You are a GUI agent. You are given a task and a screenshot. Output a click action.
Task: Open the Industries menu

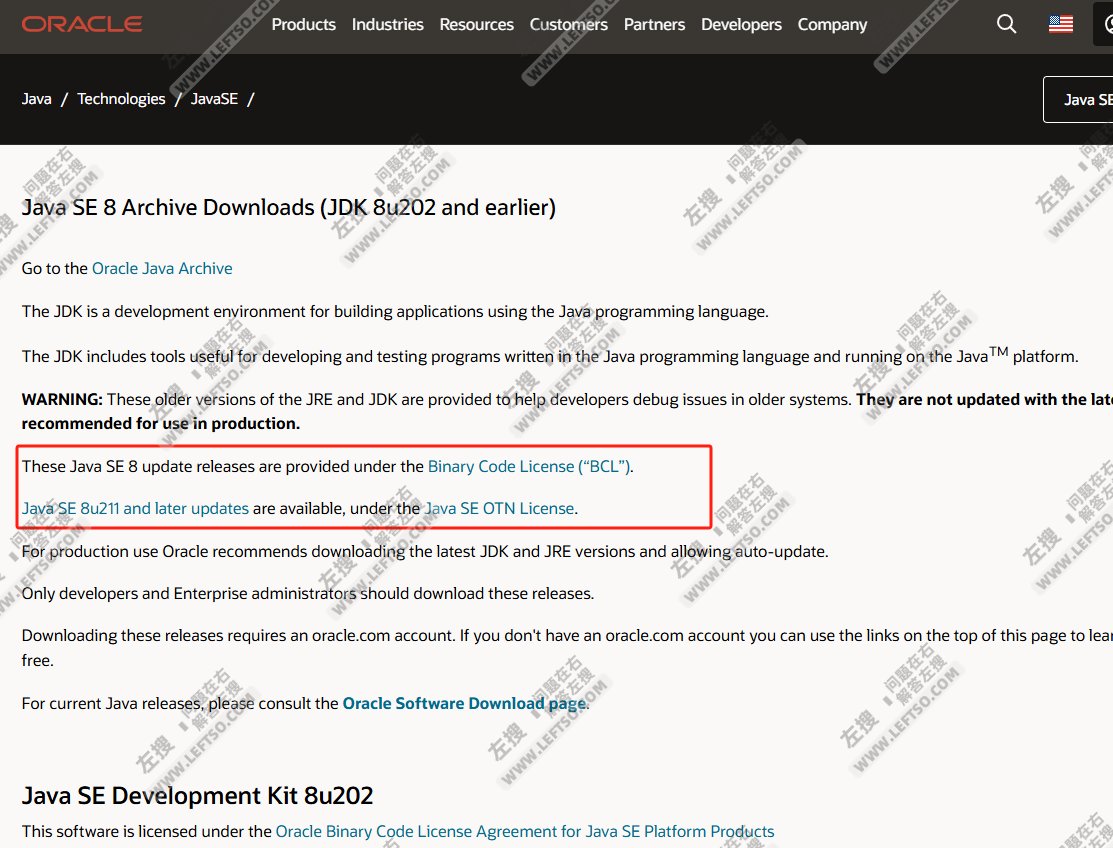tap(387, 24)
